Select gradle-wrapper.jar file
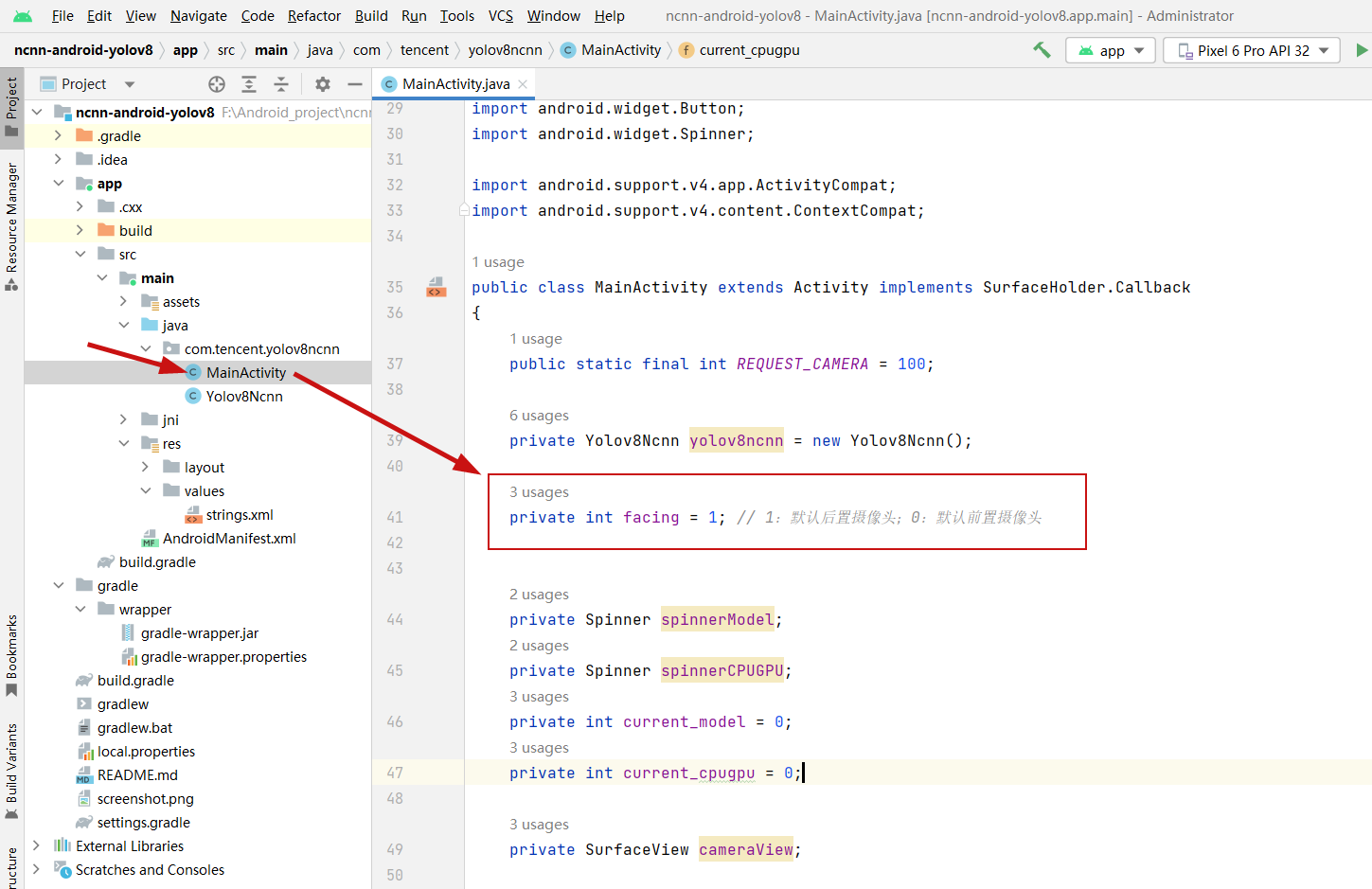 (x=200, y=632)
